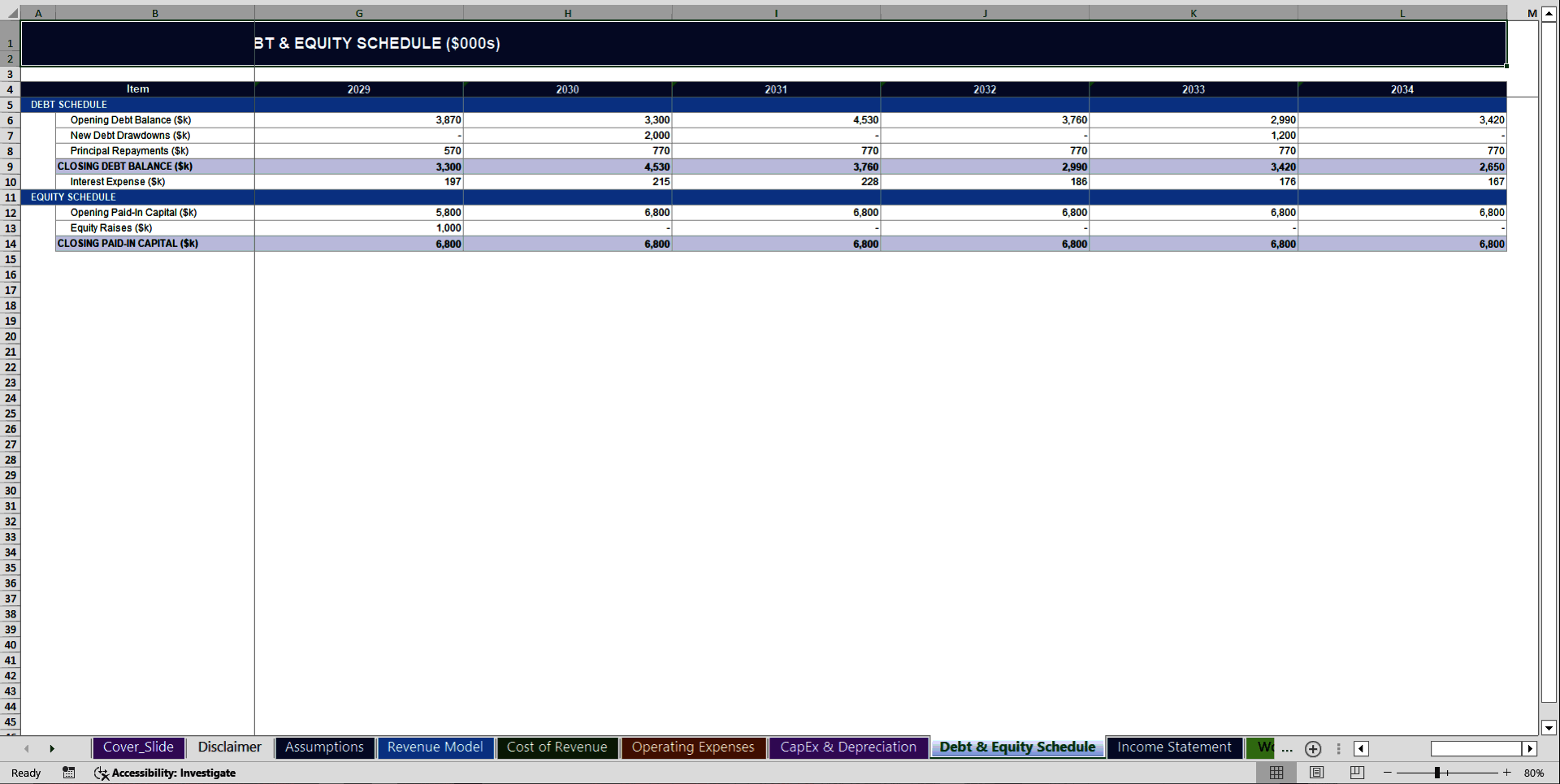1560x784 pixels.
Task: Select the CapEx & Depreciation sheet
Action: 848,747
